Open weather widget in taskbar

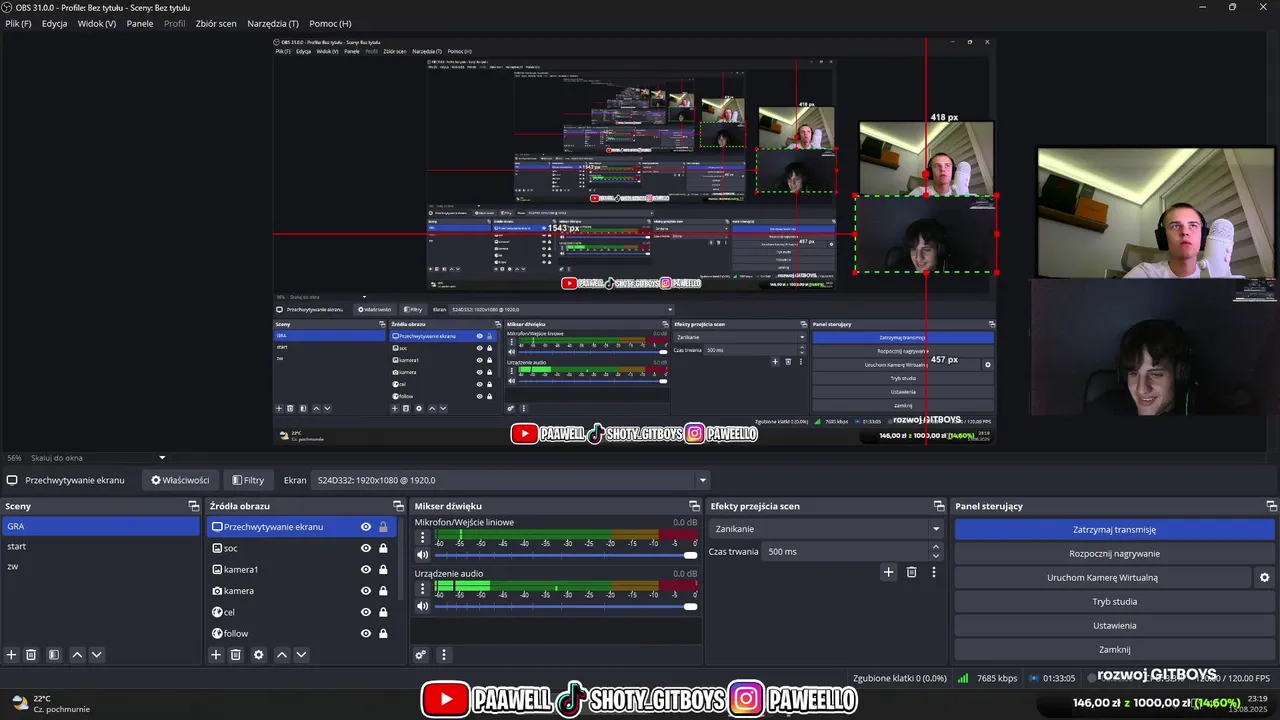point(50,703)
